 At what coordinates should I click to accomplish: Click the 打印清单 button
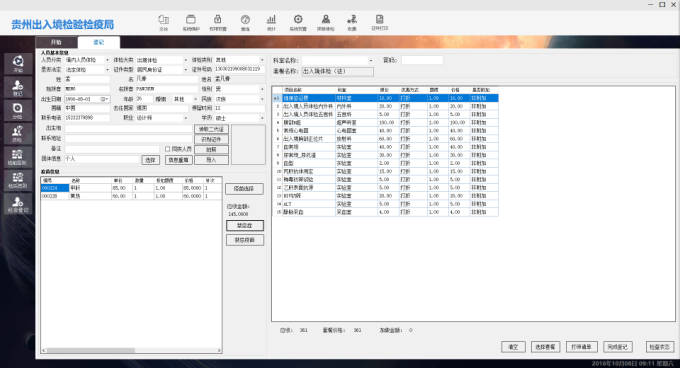(581, 347)
